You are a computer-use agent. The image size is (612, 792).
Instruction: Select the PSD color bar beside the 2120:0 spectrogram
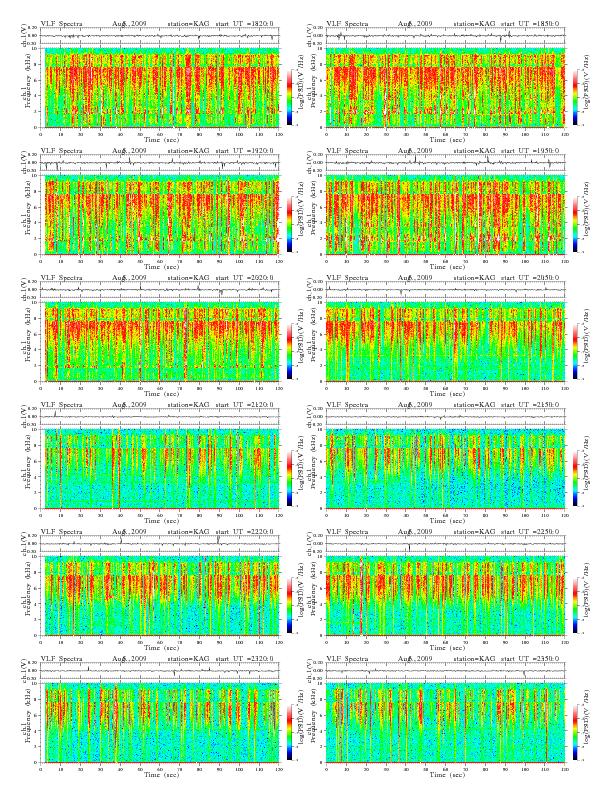pos(289,478)
